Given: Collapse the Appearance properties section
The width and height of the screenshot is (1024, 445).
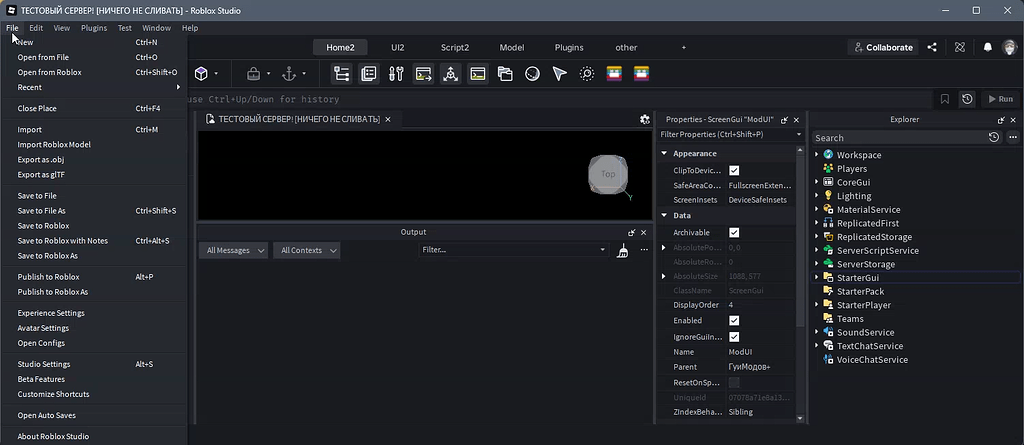Looking at the screenshot, I should coord(664,154).
